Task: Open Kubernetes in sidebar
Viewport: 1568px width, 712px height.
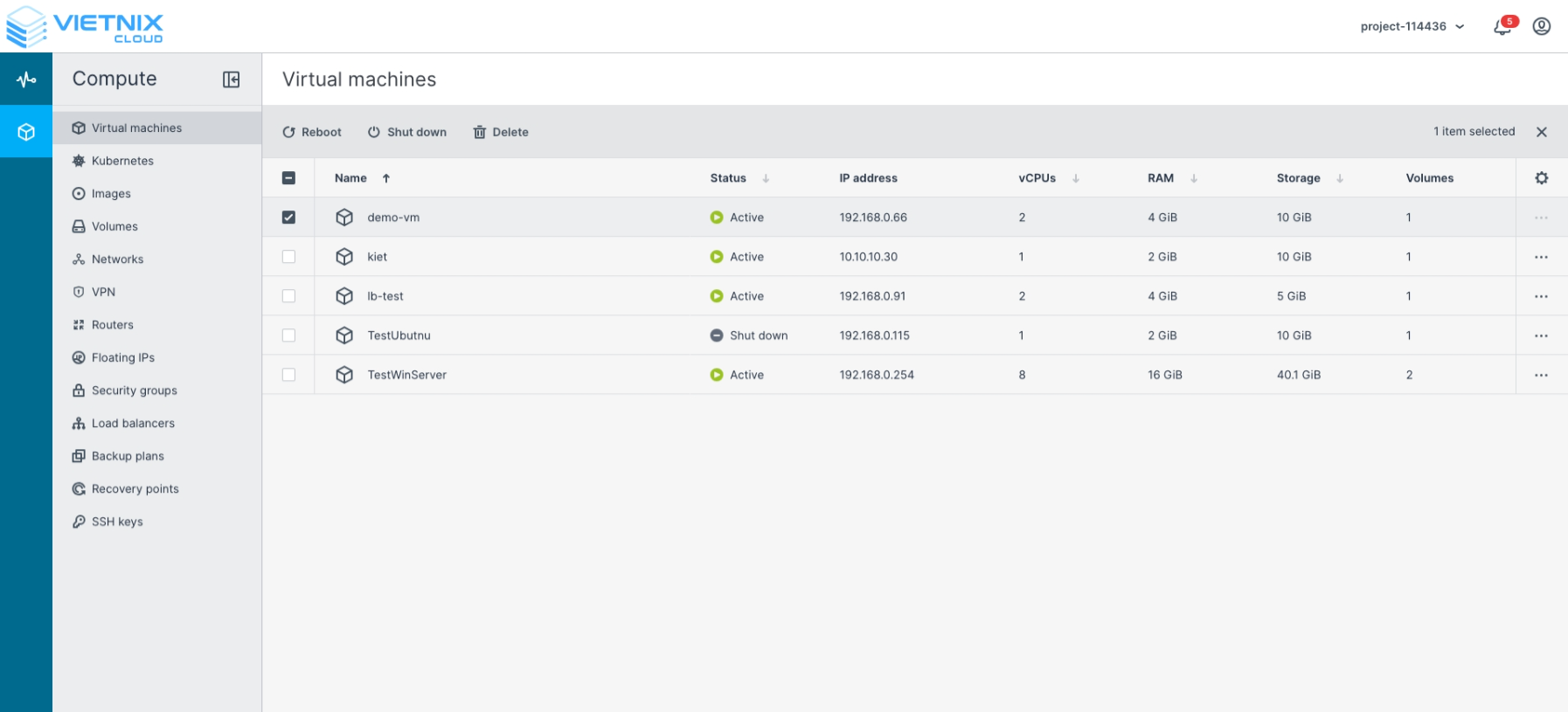Action: [x=157, y=161]
